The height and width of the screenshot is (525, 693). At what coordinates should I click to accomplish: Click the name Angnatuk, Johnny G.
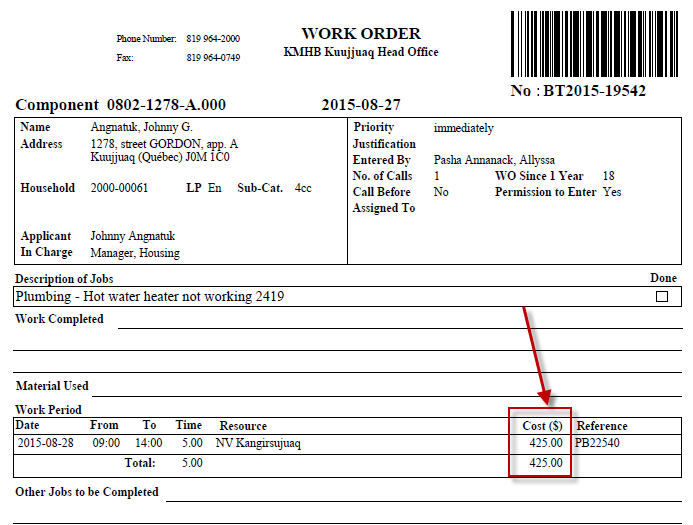click(139, 128)
